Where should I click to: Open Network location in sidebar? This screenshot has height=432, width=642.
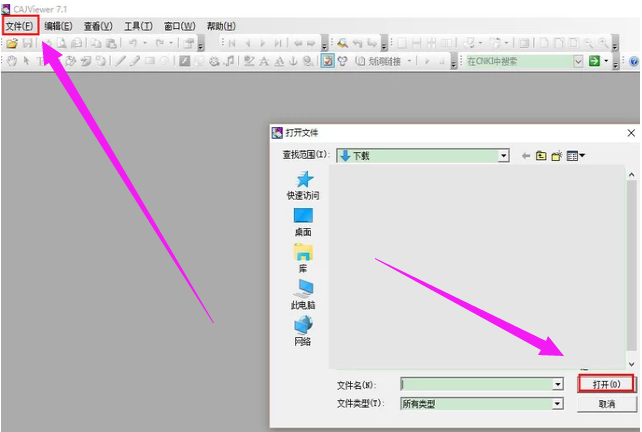[x=303, y=331]
